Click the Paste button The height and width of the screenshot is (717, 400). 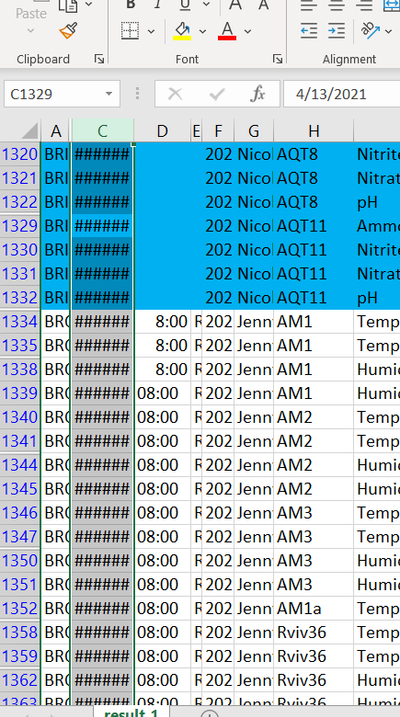tap(31, 13)
